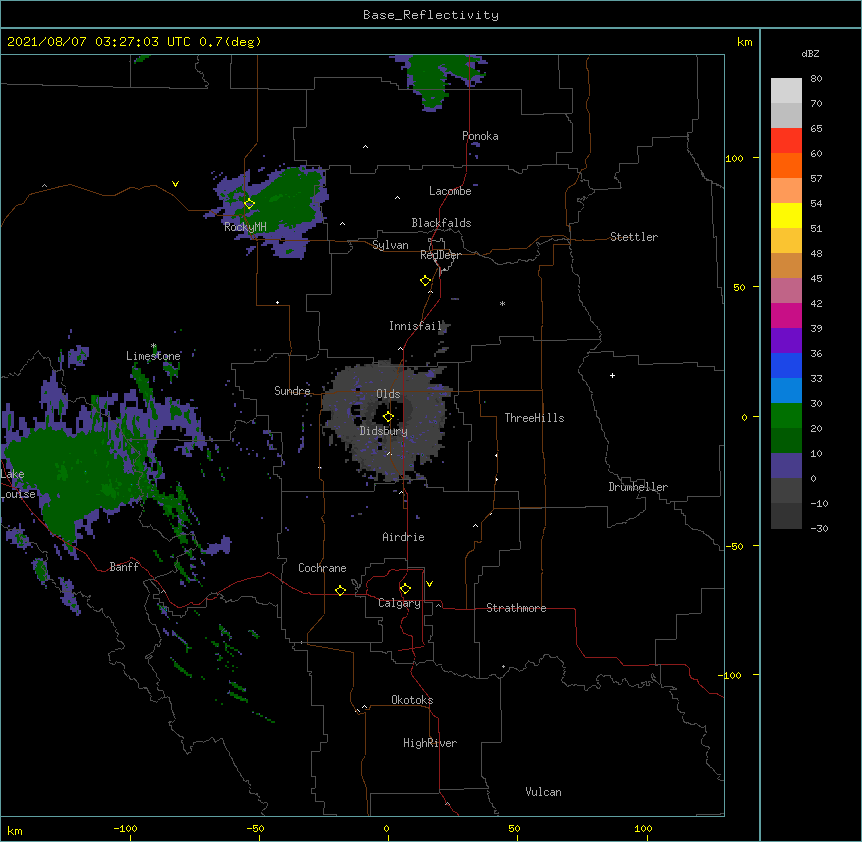Select the 45 dBZ mauve color swatch
This screenshot has height=842, width=862.
pyautogui.click(x=786, y=290)
